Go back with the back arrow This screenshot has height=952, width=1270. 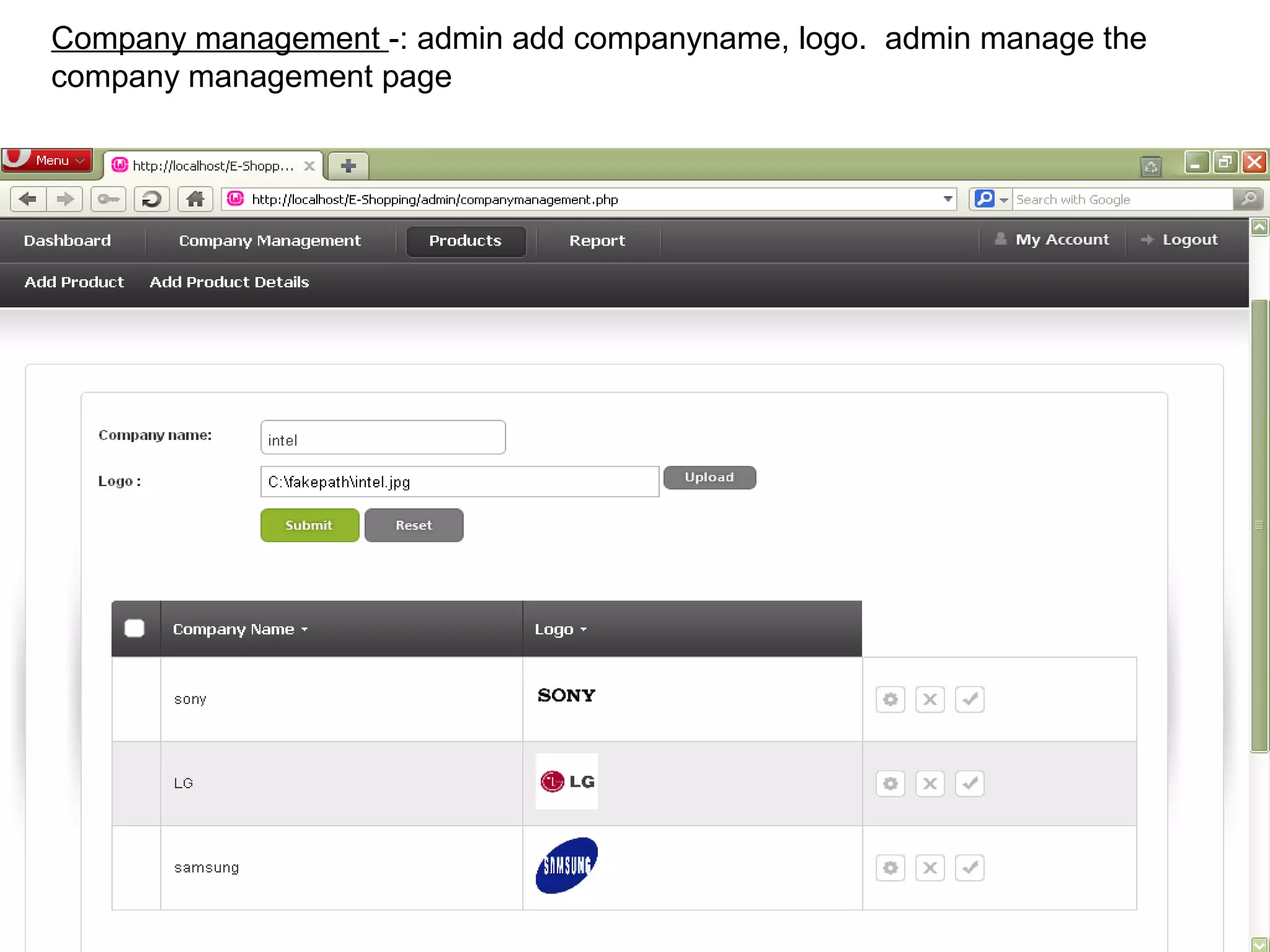(x=29, y=200)
